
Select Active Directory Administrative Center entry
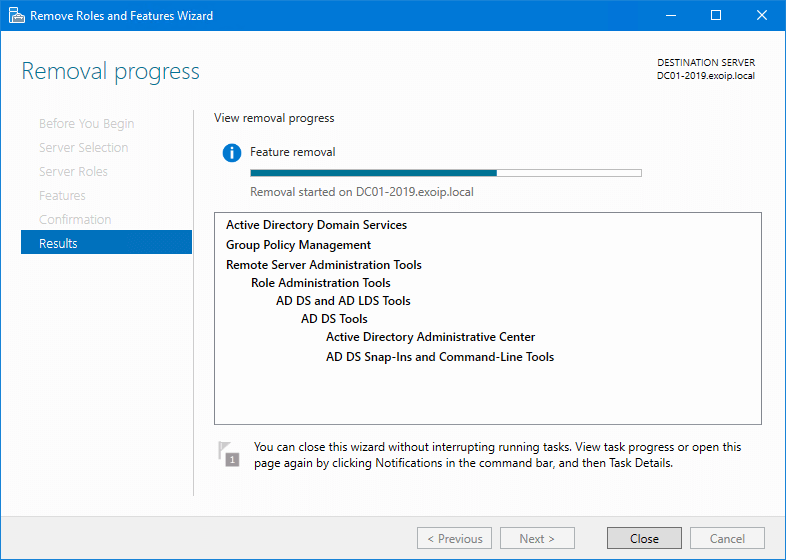pos(431,337)
